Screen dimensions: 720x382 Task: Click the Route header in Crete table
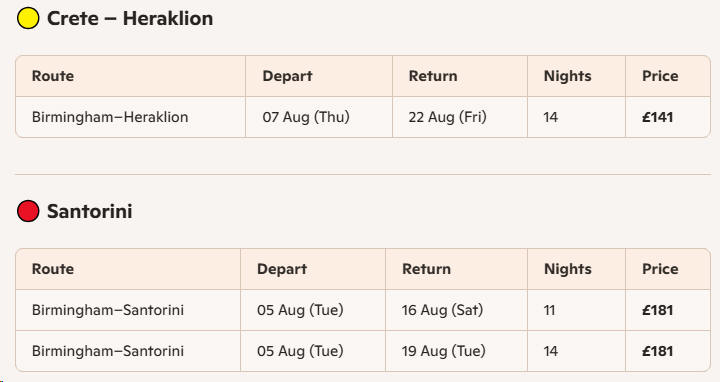coord(53,76)
